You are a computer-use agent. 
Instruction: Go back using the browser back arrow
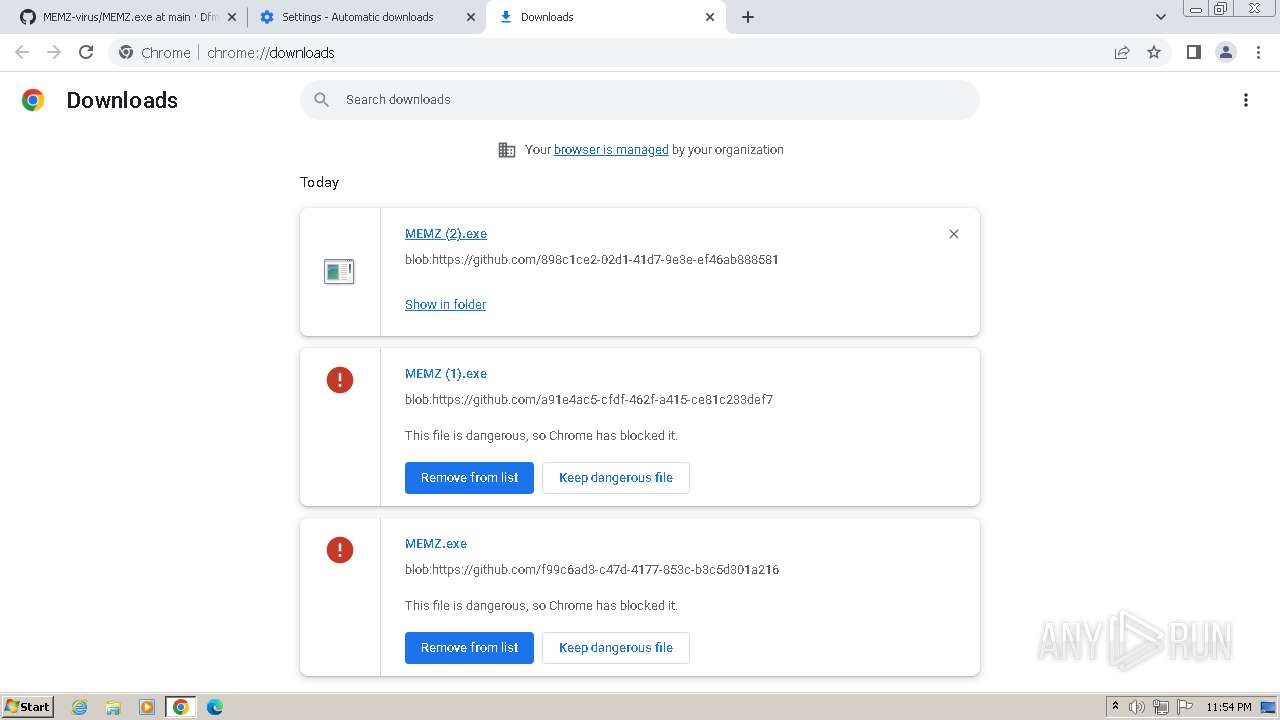click(22, 52)
